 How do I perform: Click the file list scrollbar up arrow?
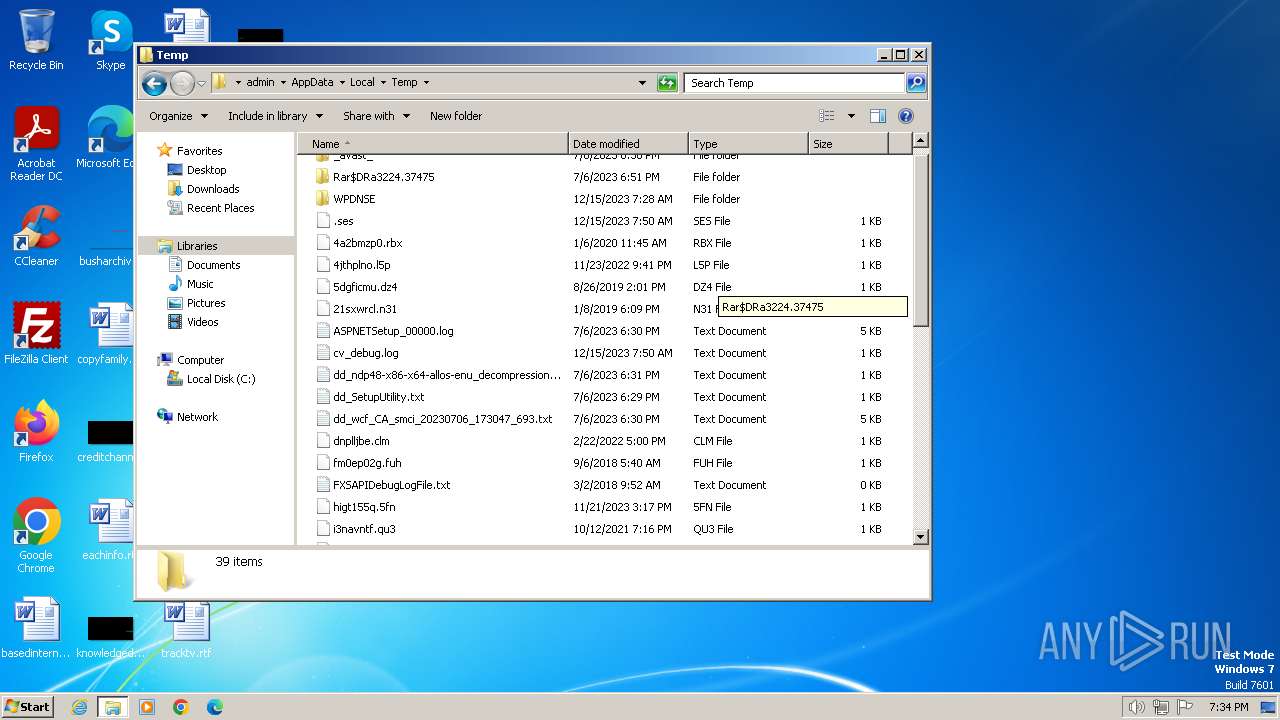coord(921,142)
